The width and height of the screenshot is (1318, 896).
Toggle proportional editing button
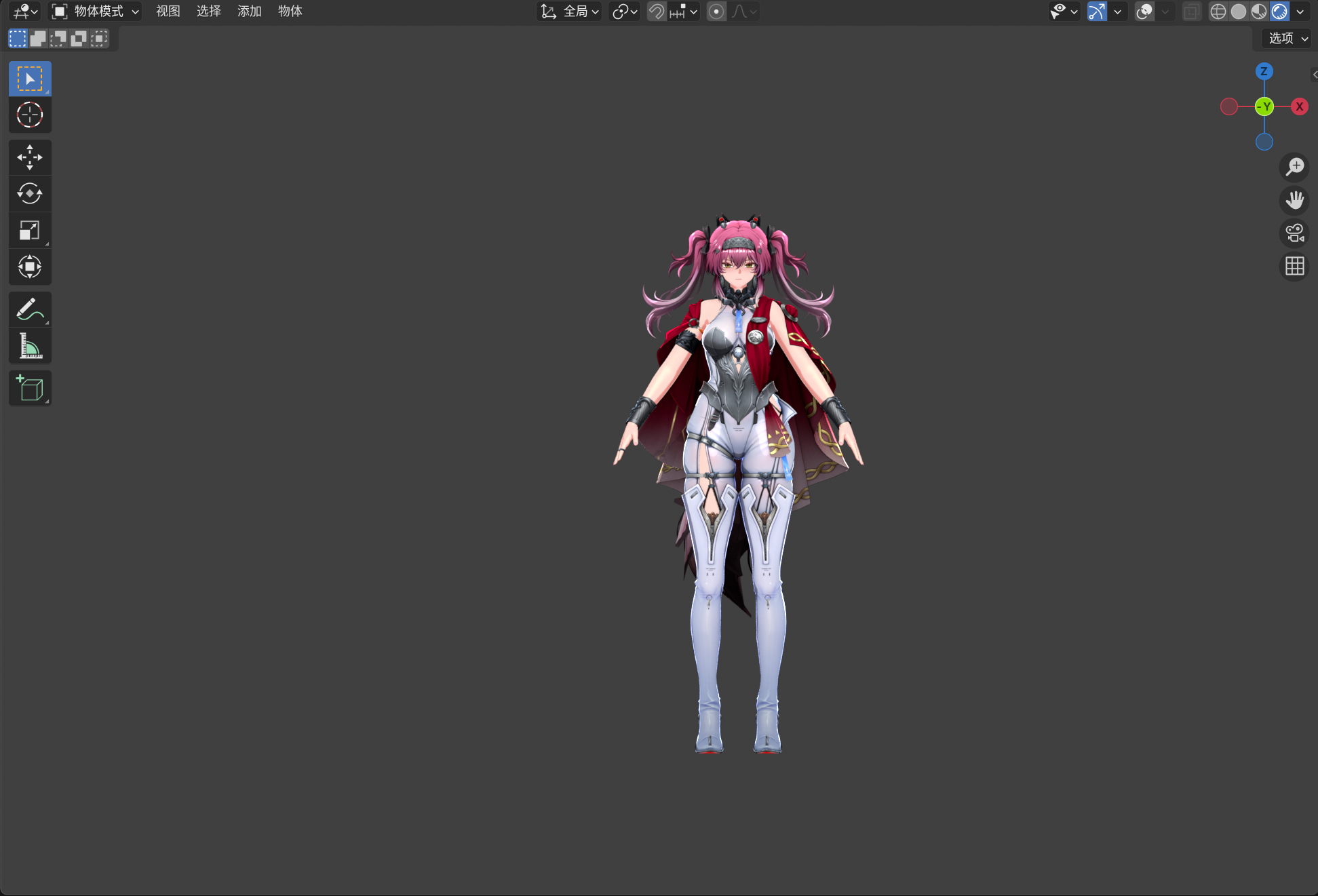716,12
